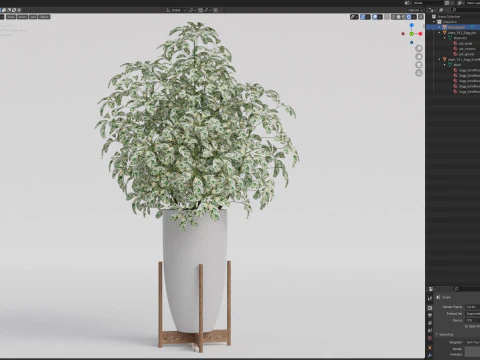This screenshot has height=360, width=480.
Task: Collapse the plant pot object expander
Action: (x=439, y=33)
